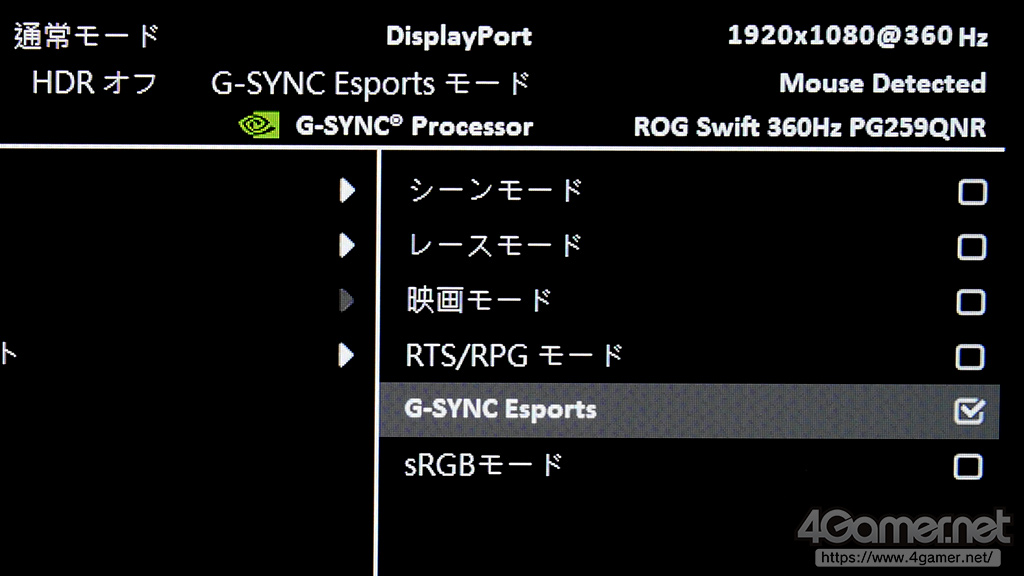This screenshot has height=576, width=1024.
Task: Expand the fourth left menu arrow
Action: pyautogui.click(x=347, y=354)
